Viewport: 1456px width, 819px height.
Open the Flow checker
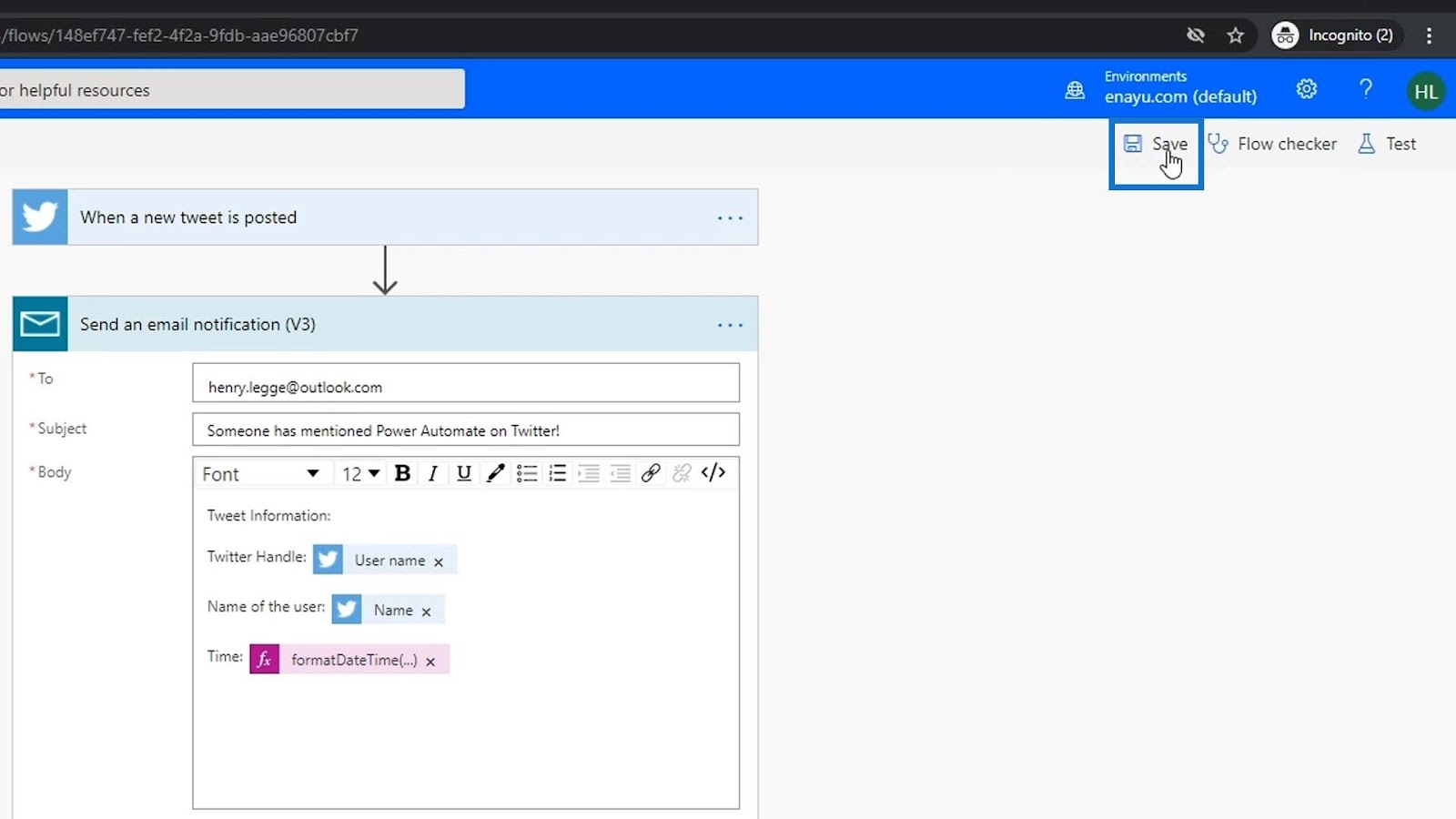pos(1272,144)
